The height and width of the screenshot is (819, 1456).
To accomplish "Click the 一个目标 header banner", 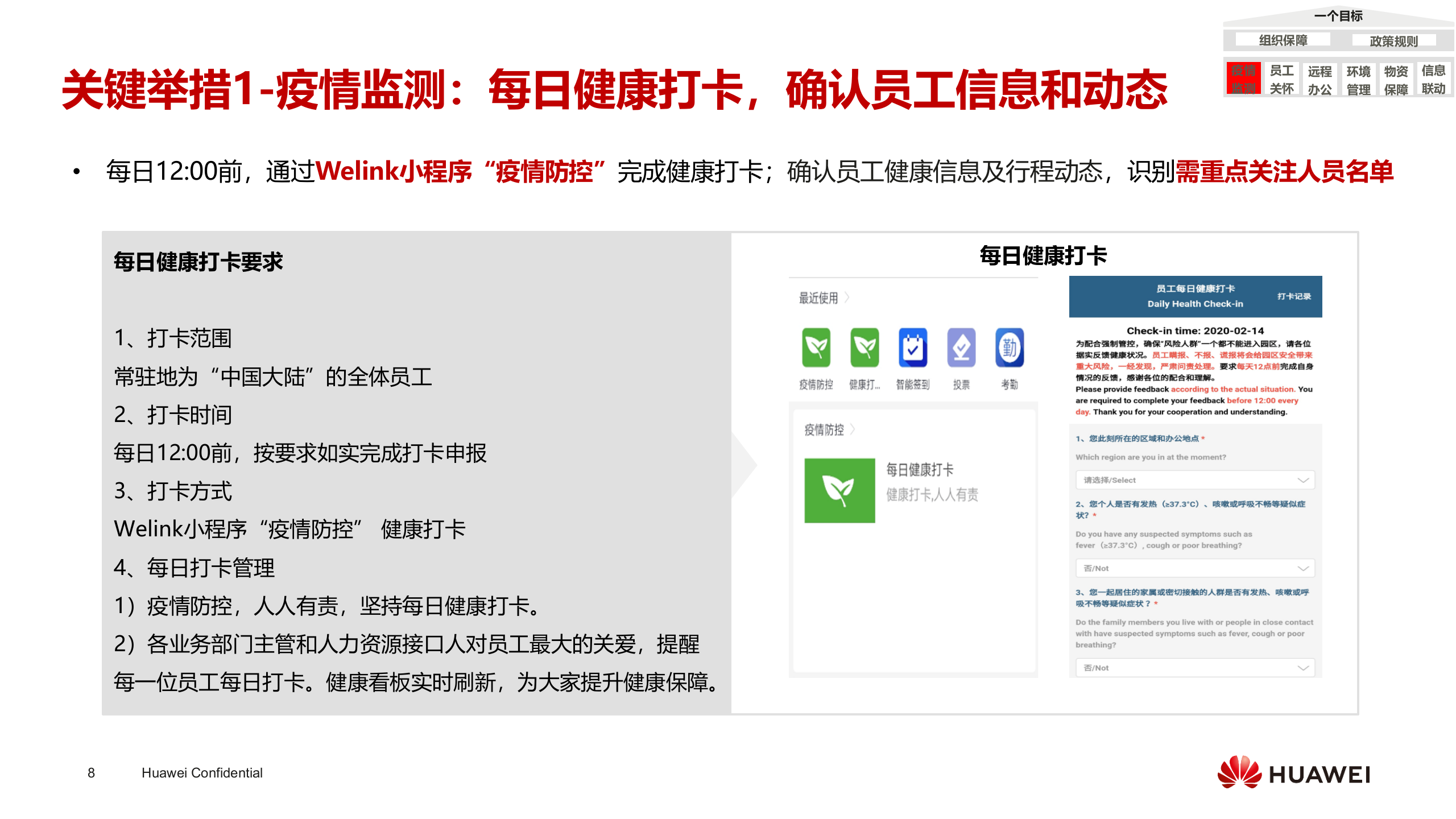I will pyautogui.click(x=1339, y=16).
